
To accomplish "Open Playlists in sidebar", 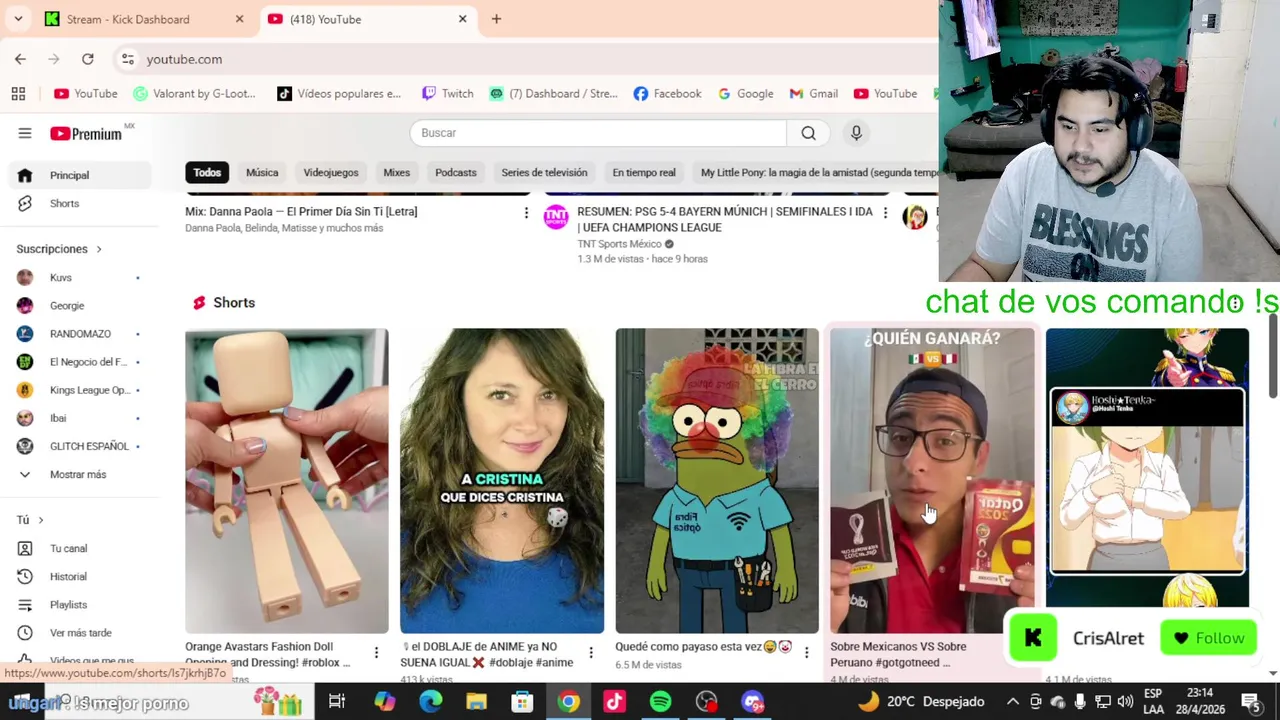I will coord(80,604).
